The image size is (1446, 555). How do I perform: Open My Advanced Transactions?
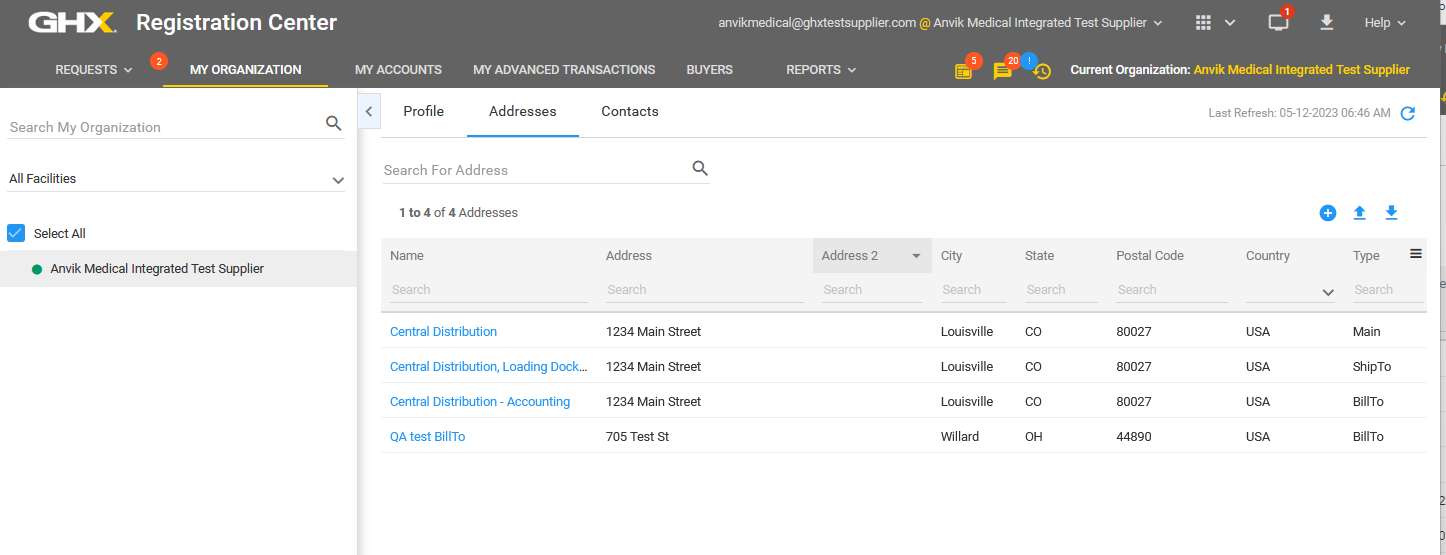(564, 70)
